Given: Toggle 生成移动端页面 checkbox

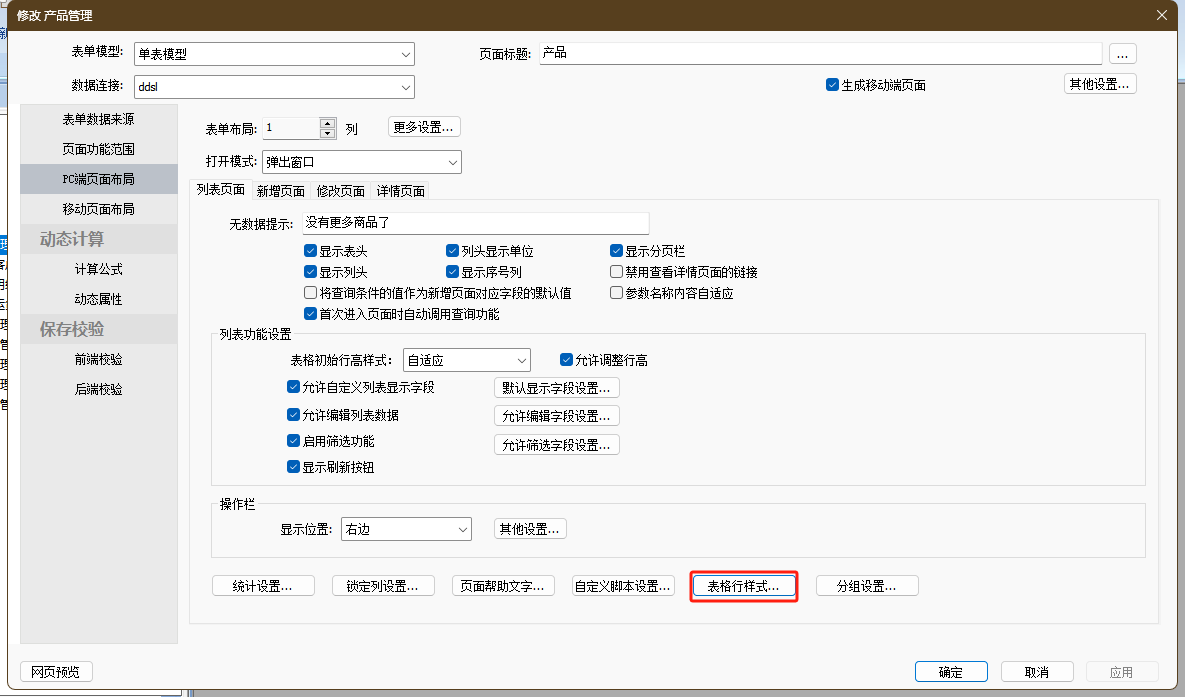Looking at the screenshot, I should [x=832, y=85].
